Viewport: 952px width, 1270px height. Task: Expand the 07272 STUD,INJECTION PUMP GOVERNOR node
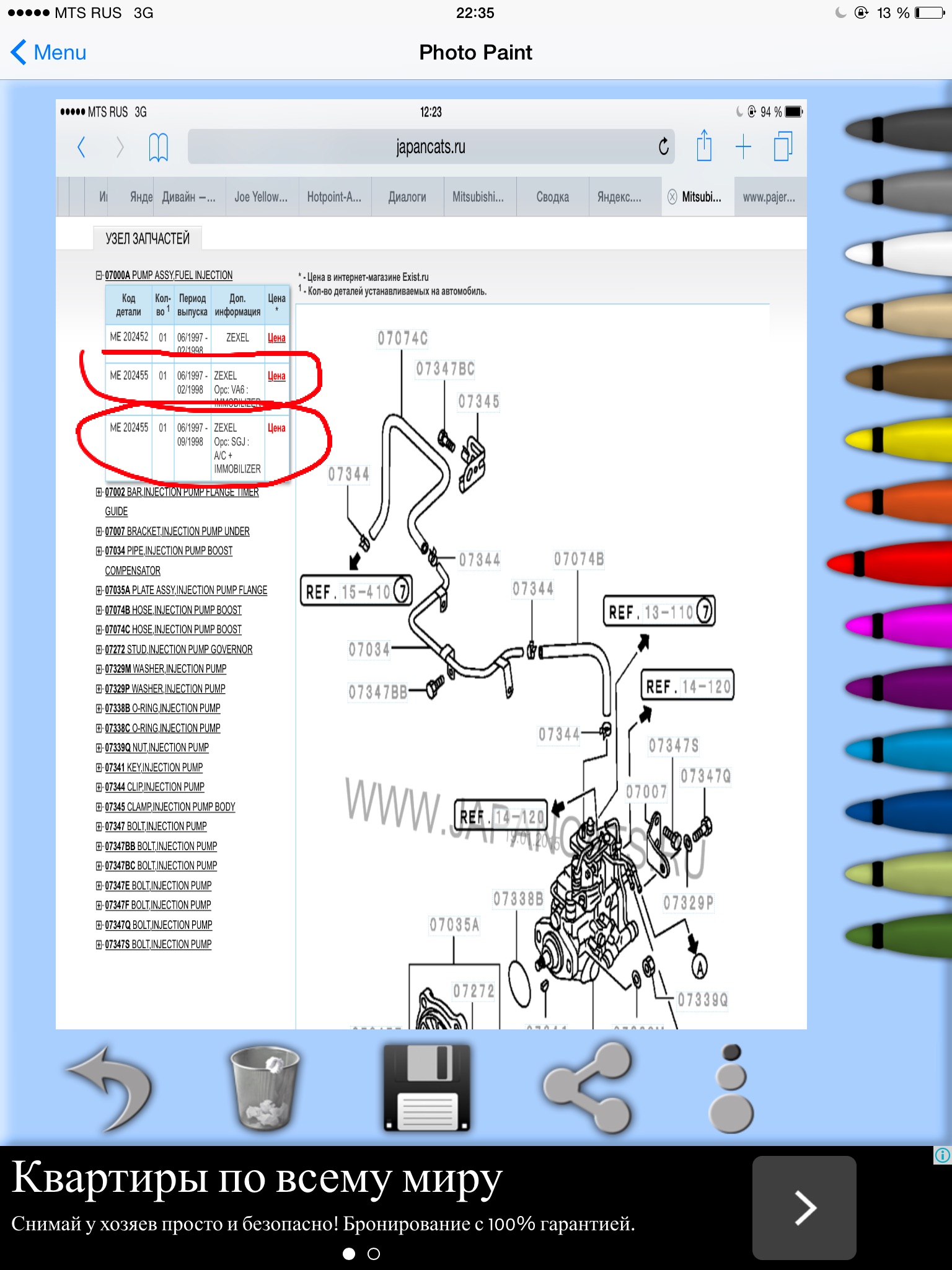tap(99, 649)
